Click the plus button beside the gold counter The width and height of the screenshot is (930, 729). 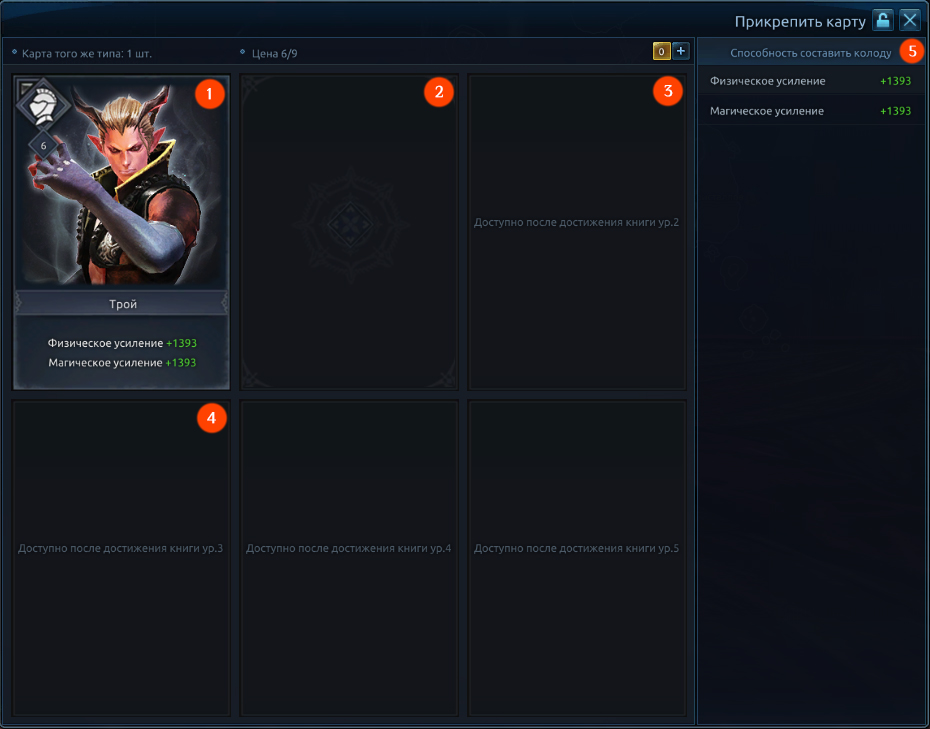pyautogui.click(x=680, y=52)
